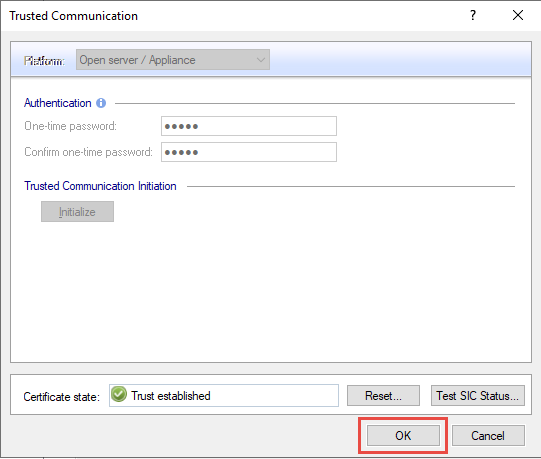The width and height of the screenshot is (541, 459).
Task: Click the Platform label
Action: click(44, 61)
